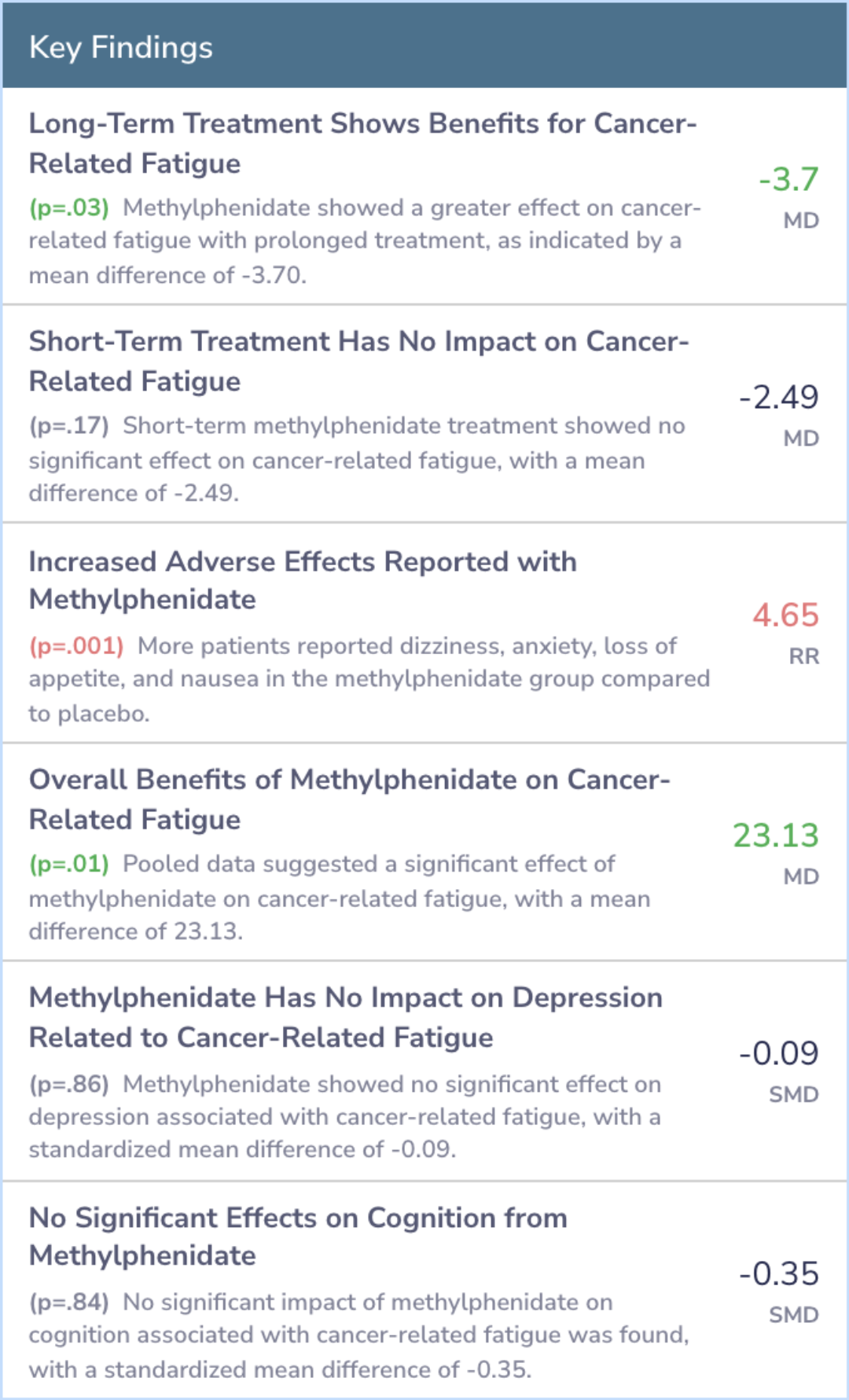Select the -3.7 mean difference value

pyautogui.click(x=788, y=179)
